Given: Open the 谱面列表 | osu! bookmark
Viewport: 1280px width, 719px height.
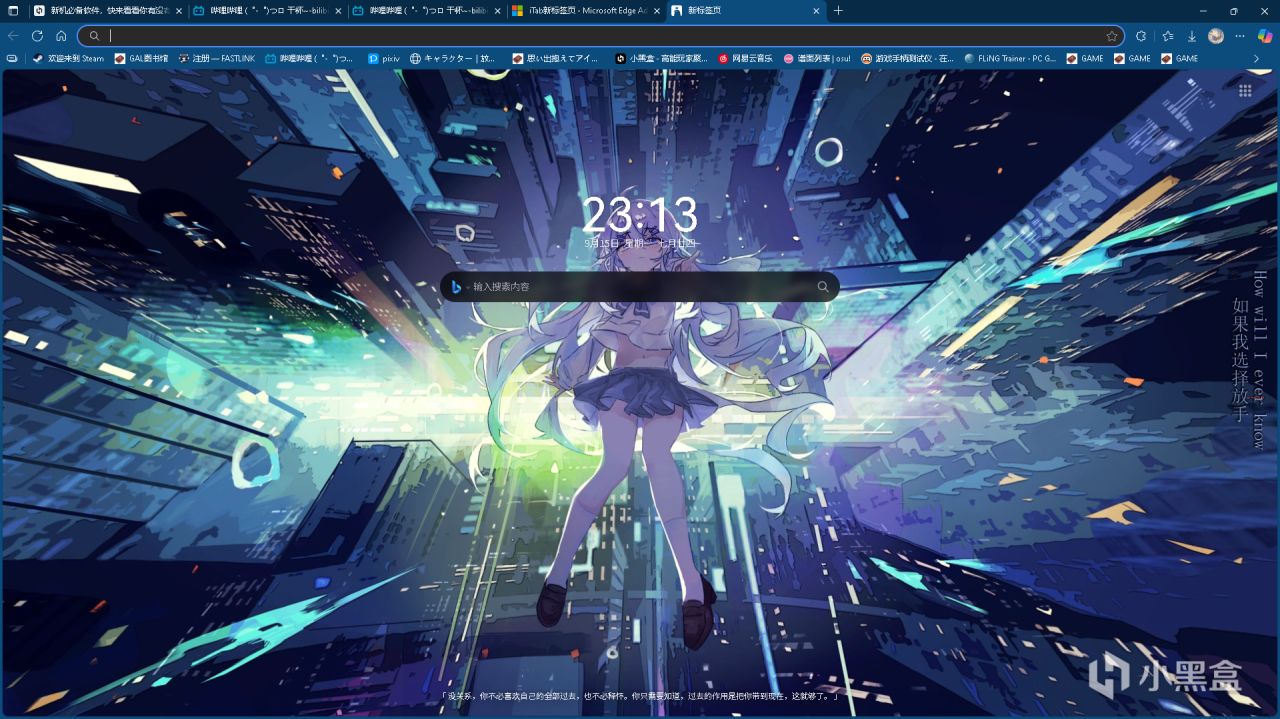Looking at the screenshot, I should (817, 58).
